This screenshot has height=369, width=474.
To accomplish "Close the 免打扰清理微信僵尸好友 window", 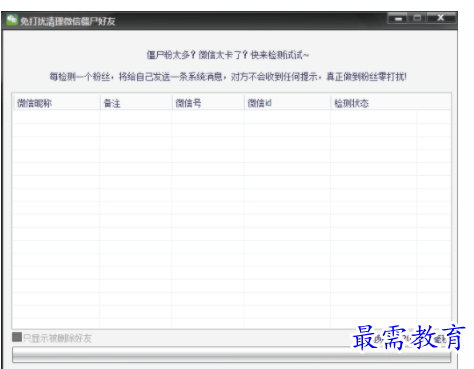I will coord(441,18).
